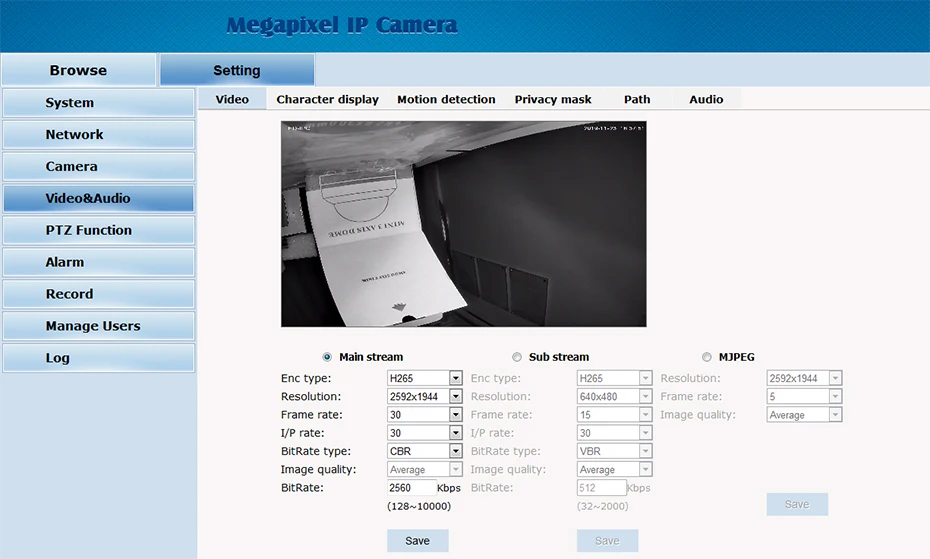Click the MJPEG Save button

(x=797, y=504)
